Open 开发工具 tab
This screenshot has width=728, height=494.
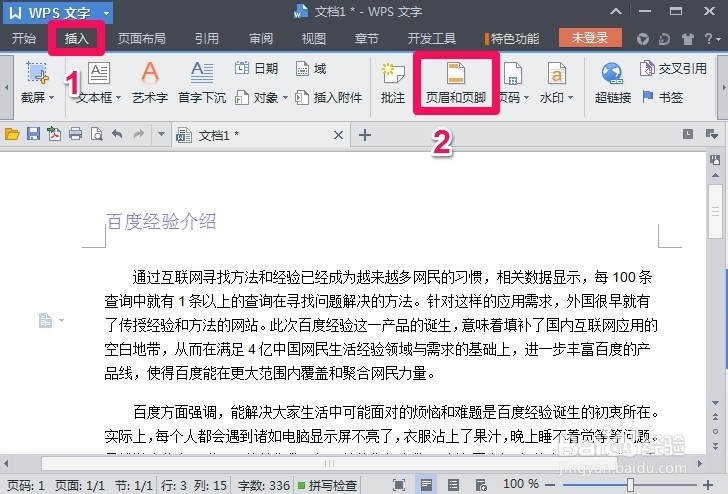click(431, 38)
